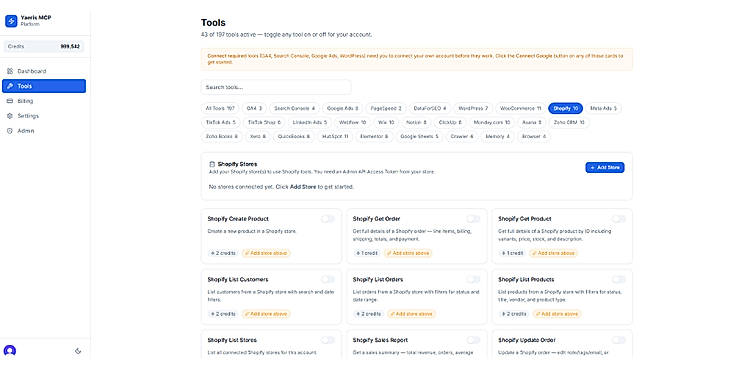Show ClickUp tools
The height and width of the screenshot is (368, 736).
coord(450,123)
